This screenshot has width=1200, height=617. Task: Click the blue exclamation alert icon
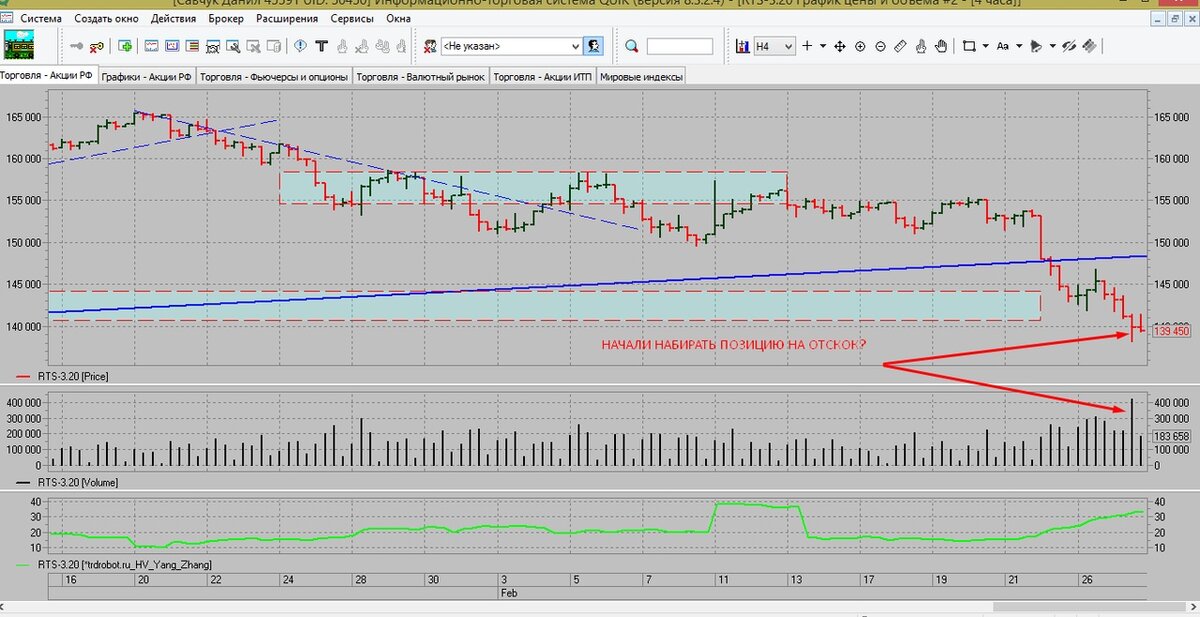pyautogui.click(x=301, y=46)
